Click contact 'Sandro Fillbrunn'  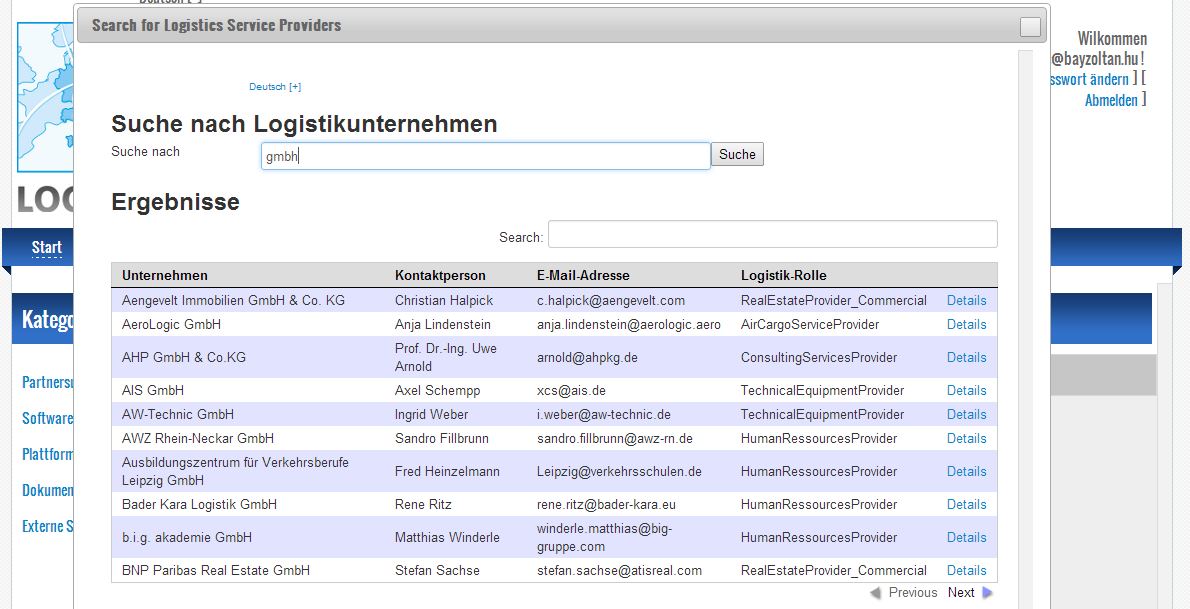click(x=442, y=438)
